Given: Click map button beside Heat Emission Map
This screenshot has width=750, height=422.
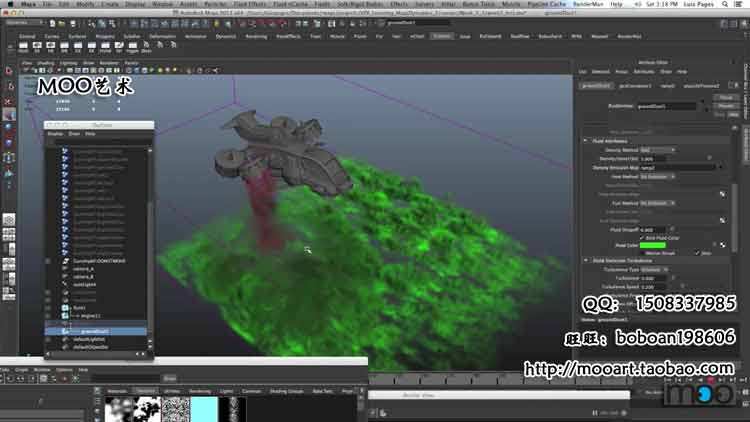Looking at the screenshot, I should (x=722, y=194).
